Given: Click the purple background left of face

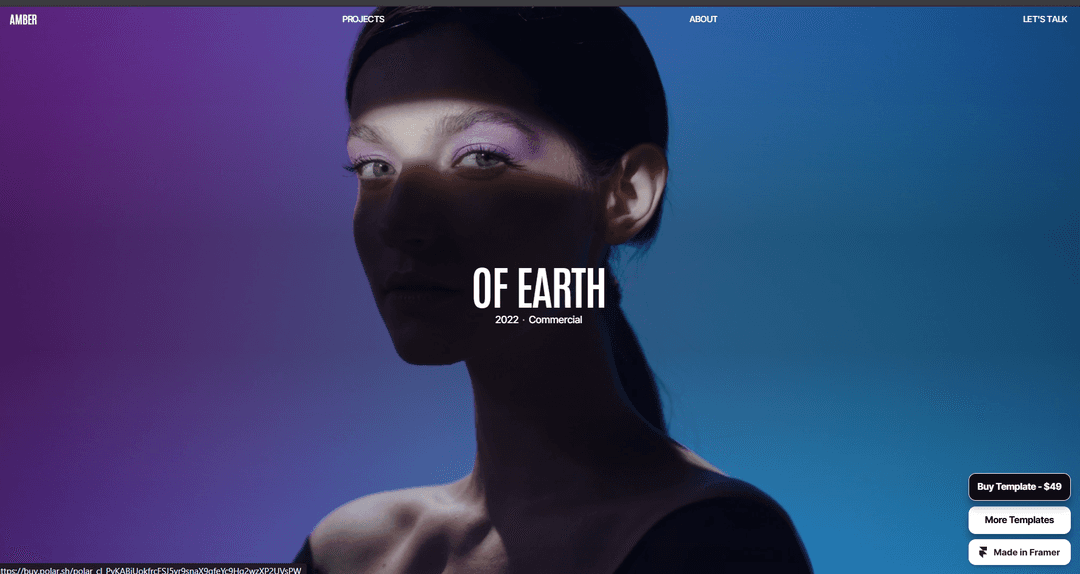Looking at the screenshot, I should (150, 250).
